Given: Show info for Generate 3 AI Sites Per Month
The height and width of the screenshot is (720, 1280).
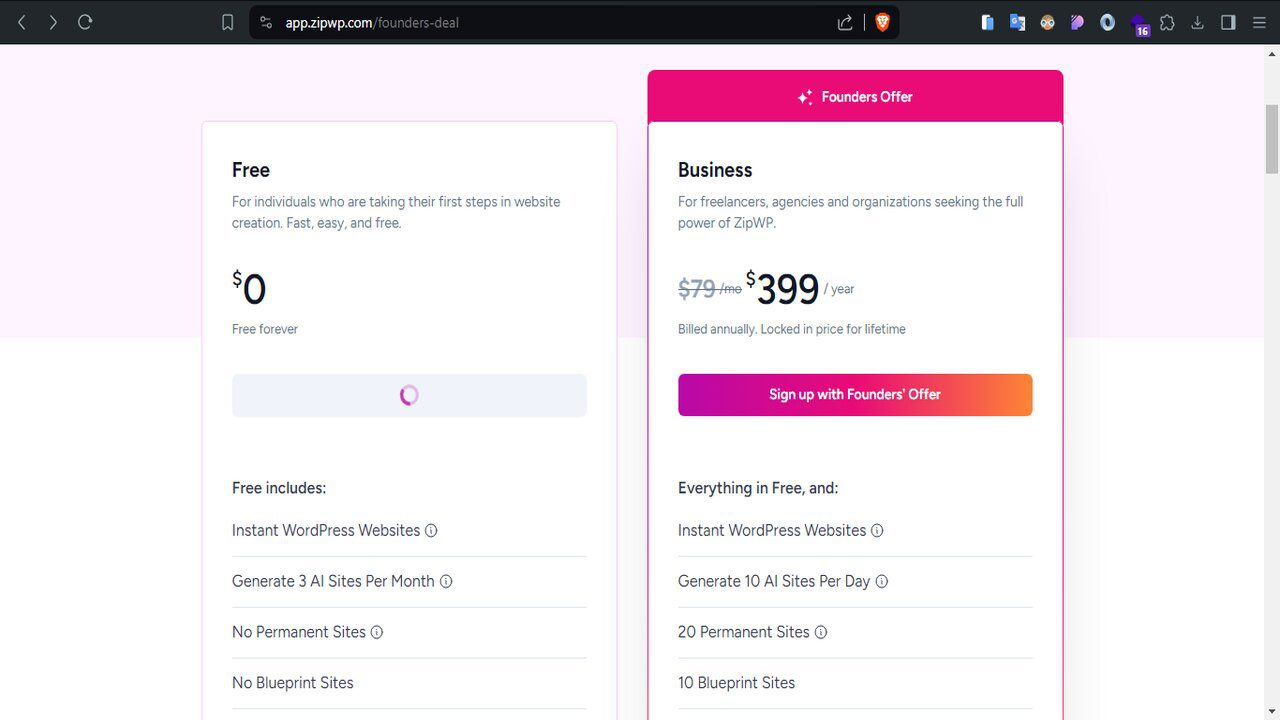Looking at the screenshot, I should tap(446, 582).
